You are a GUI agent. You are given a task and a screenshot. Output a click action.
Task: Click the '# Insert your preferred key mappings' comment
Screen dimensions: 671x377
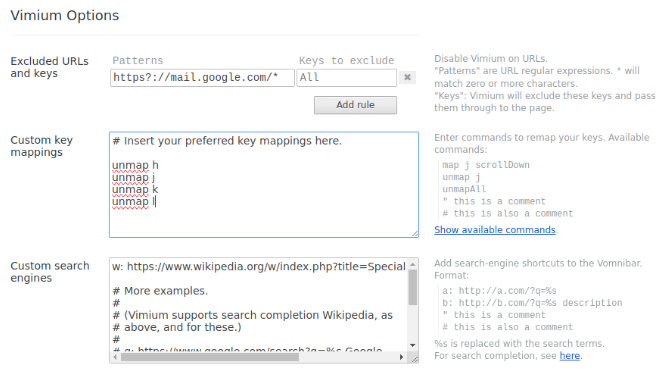tap(227, 141)
